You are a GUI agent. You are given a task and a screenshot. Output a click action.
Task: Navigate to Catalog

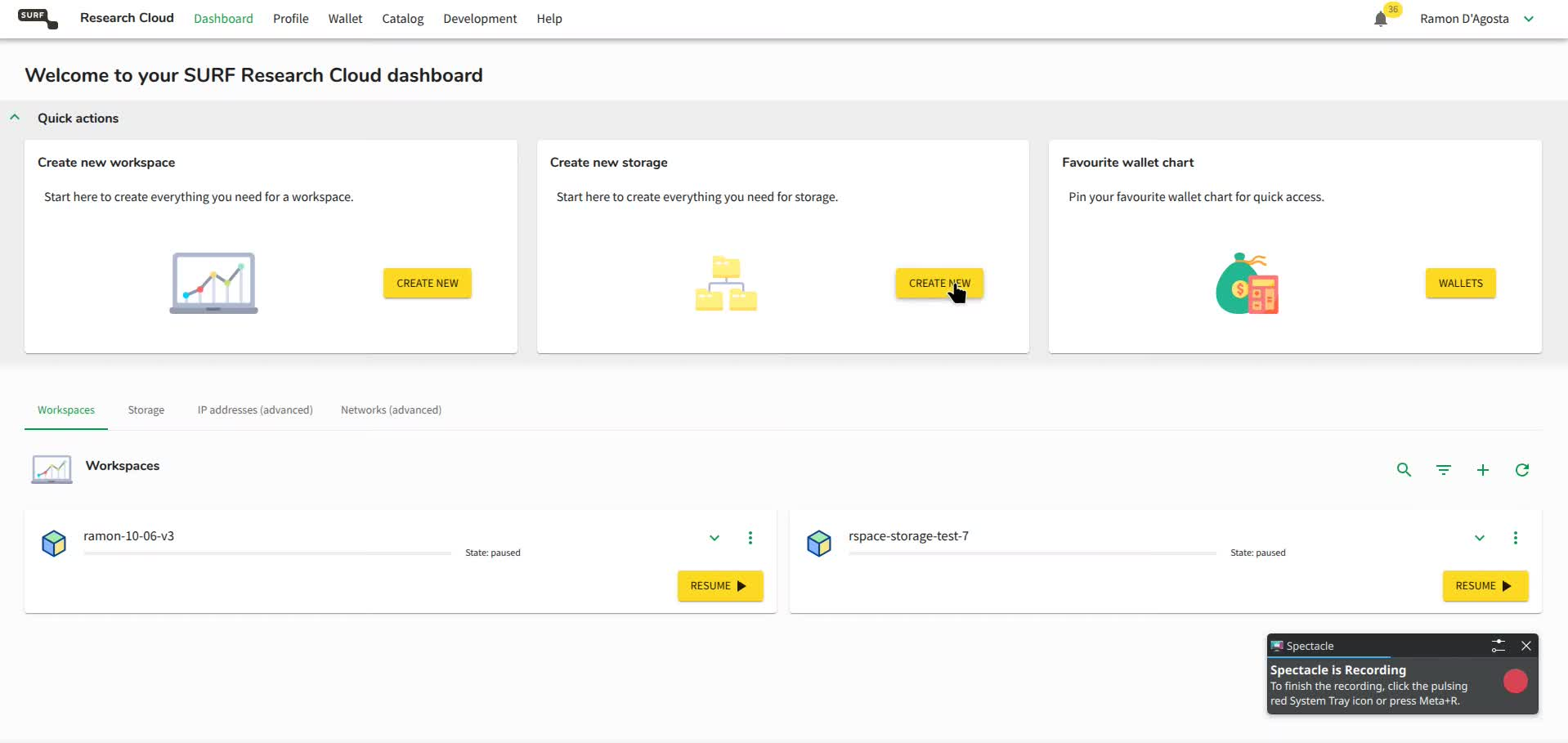[x=403, y=19]
